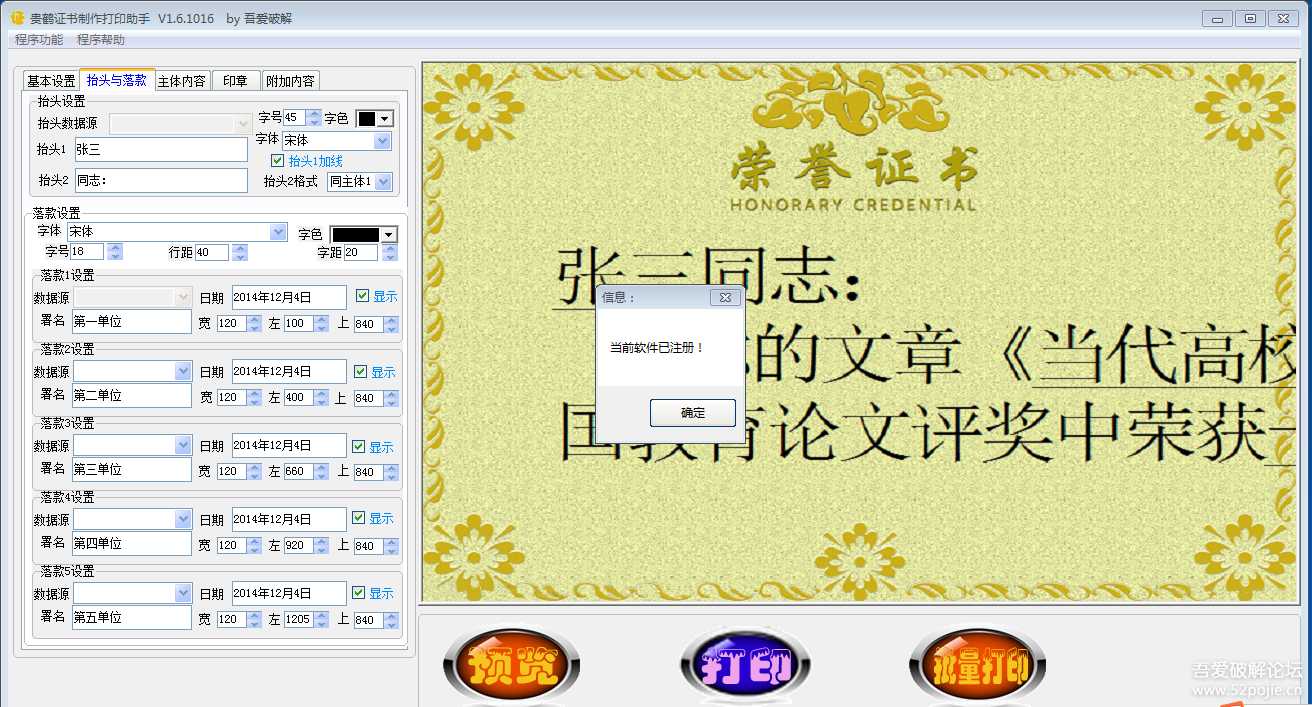Click the 抬头1 text field
The height and width of the screenshot is (707, 1312).
click(x=161, y=149)
